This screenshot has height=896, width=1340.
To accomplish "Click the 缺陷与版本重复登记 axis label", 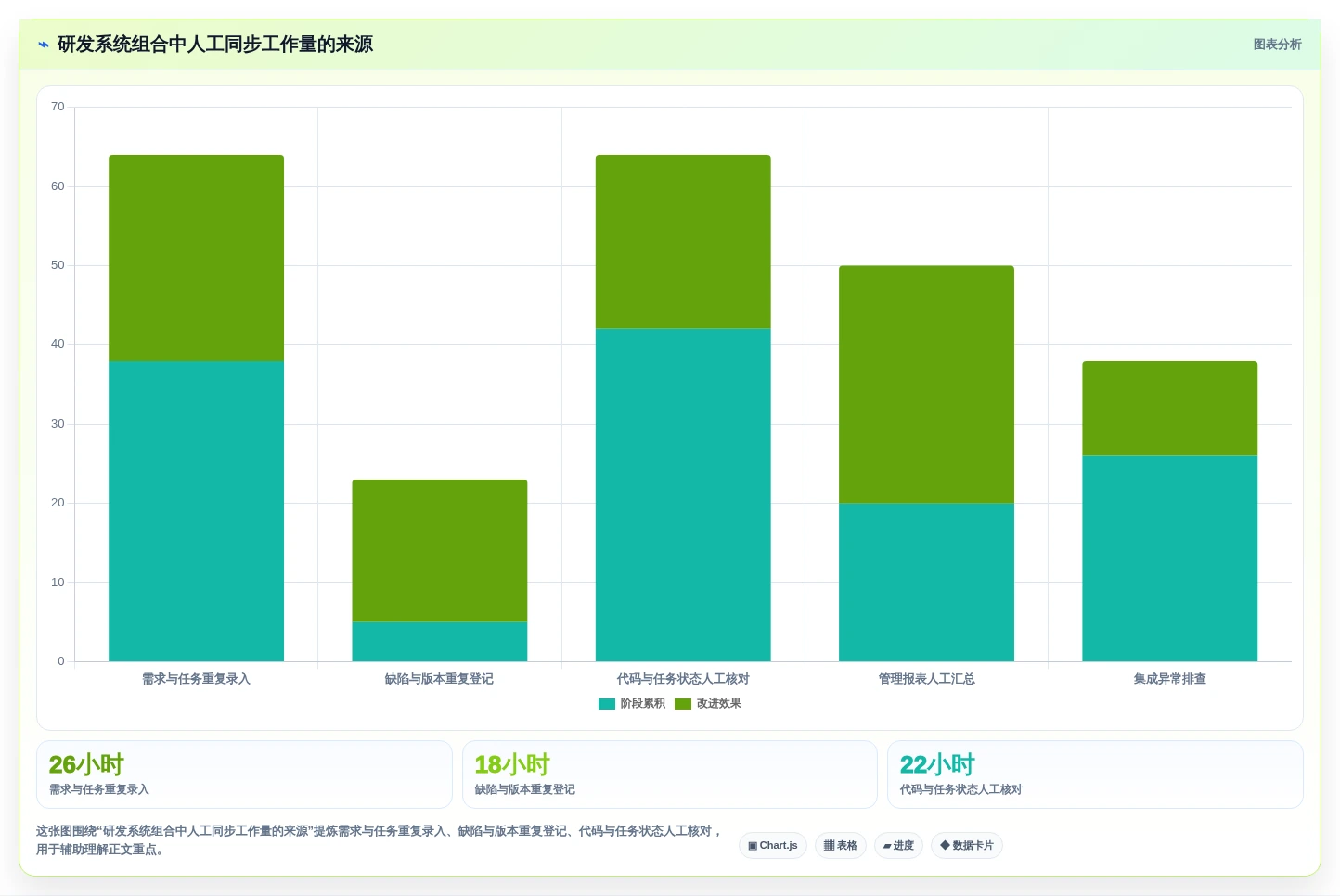I will pyautogui.click(x=440, y=679).
